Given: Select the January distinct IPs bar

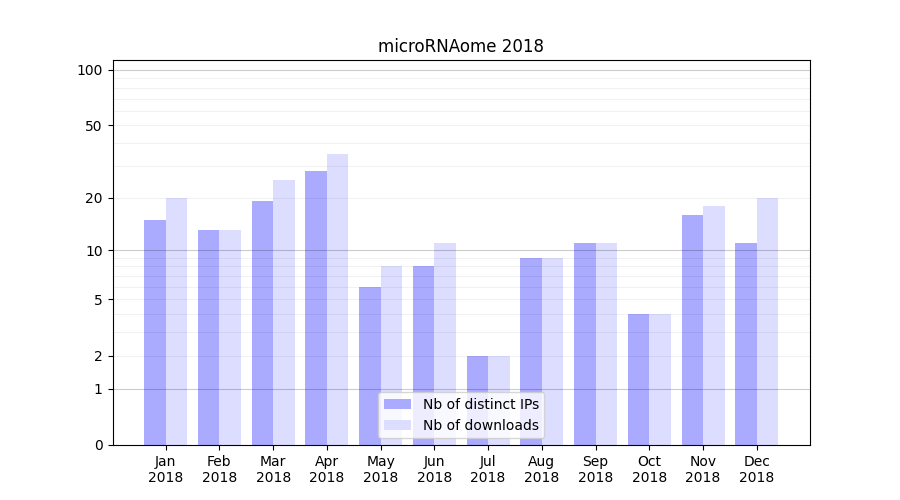Looking at the screenshot, I should coord(155,332).
